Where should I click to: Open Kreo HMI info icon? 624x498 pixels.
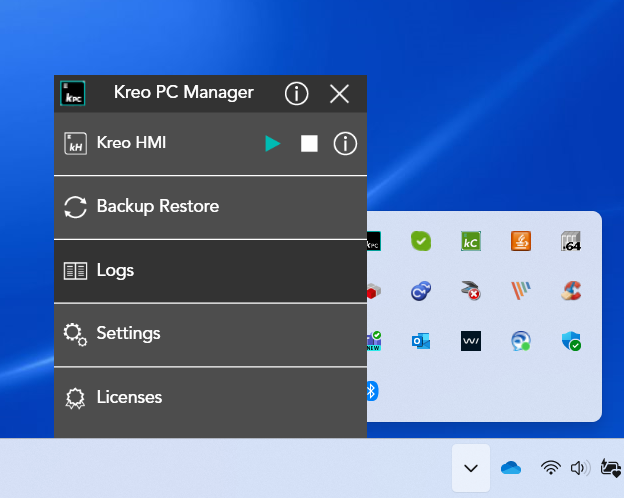[x=345, y=144]
